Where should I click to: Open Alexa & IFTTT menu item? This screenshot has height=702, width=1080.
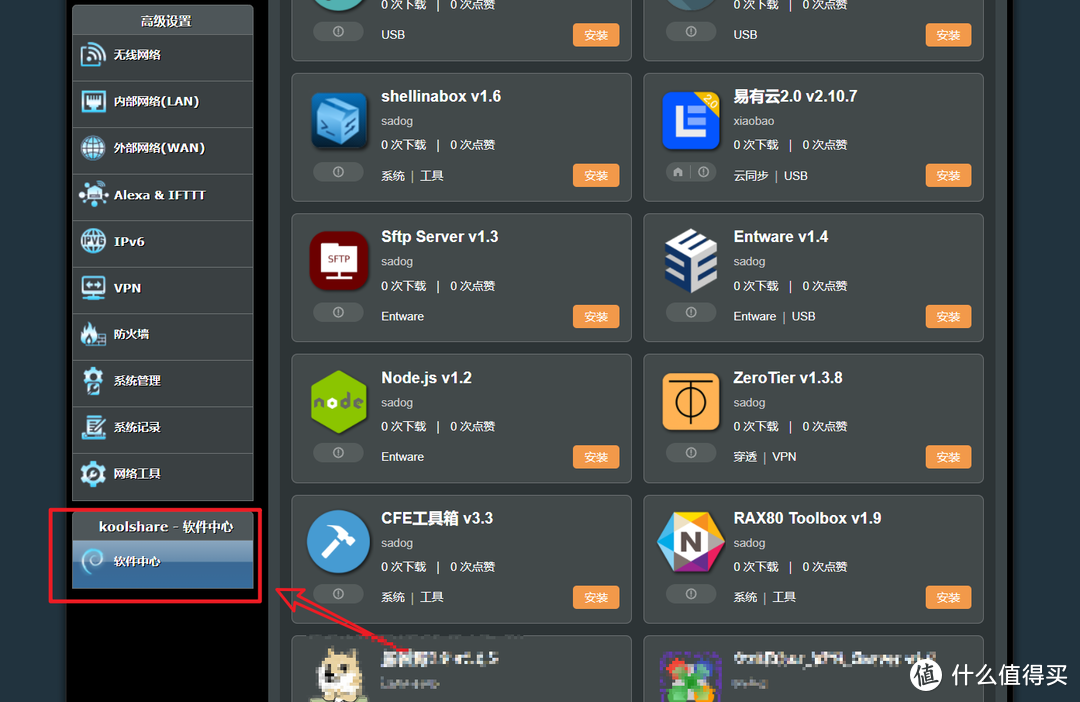(163, 198)
